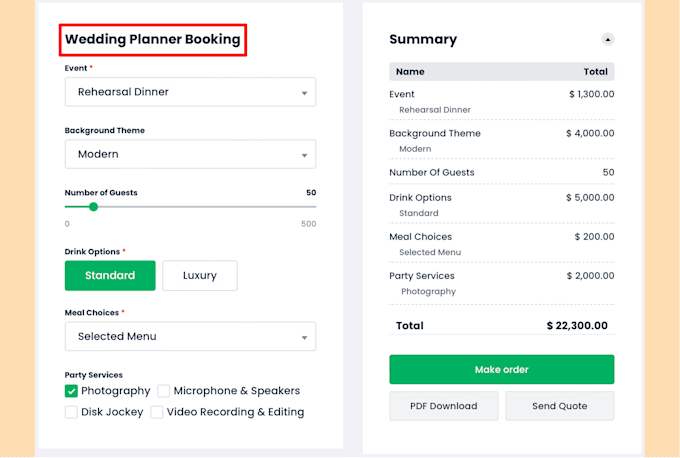Collapse the Summary panel arrow icon
Image resolution: width=680 pixels, height=458 pixels.
608,39
